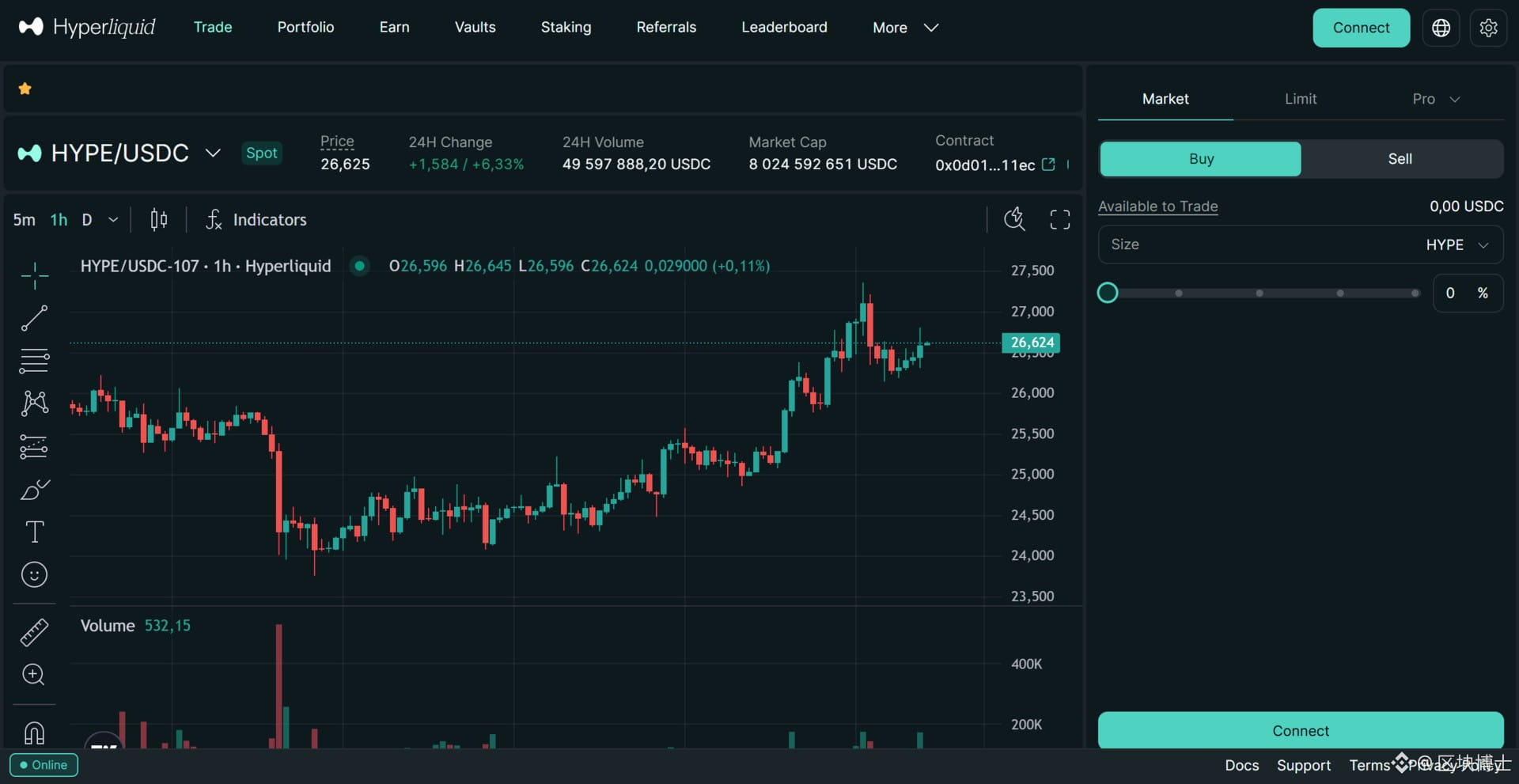Select the trend line drawing tool

(34, 318)
